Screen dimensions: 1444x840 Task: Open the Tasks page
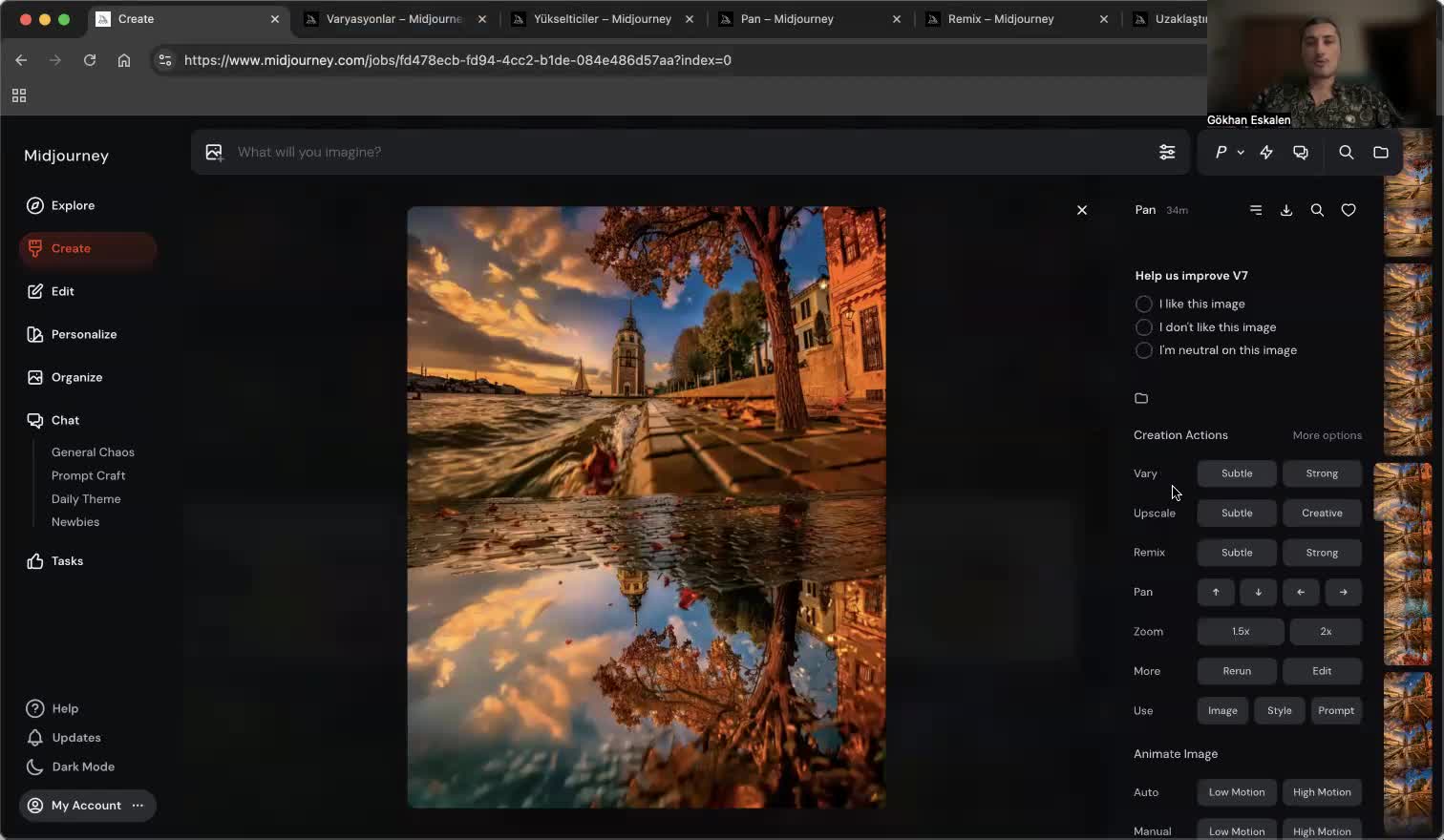coord(54,561)
